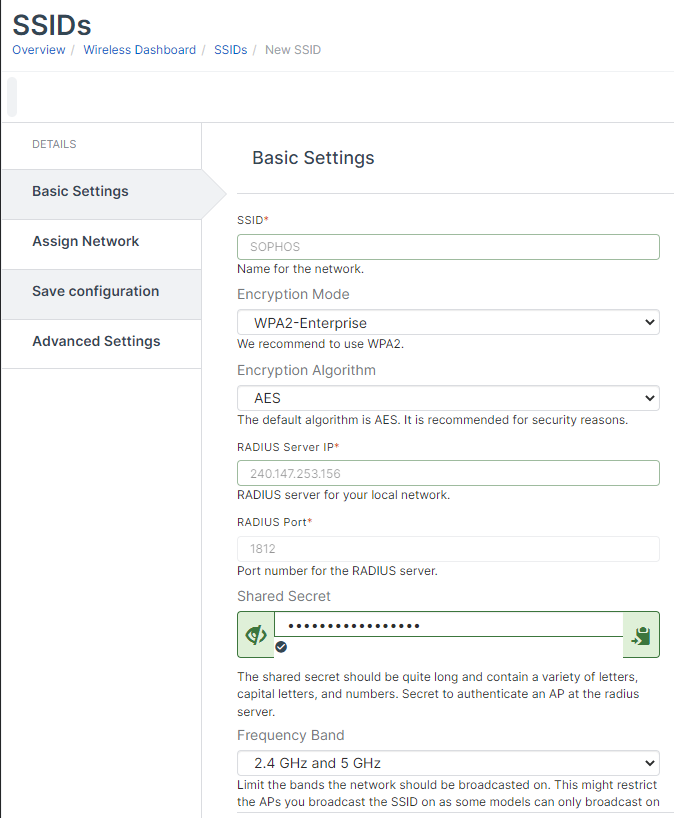This screenshot has width=674, height=818.
Task: Click the DETAILS sidebar header
Action: click(54, 144)
